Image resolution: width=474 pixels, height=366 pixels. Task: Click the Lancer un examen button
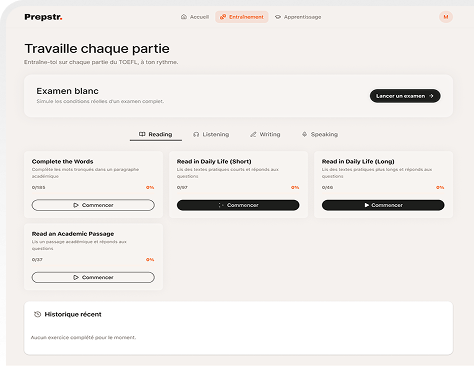(x=405, y=96)
